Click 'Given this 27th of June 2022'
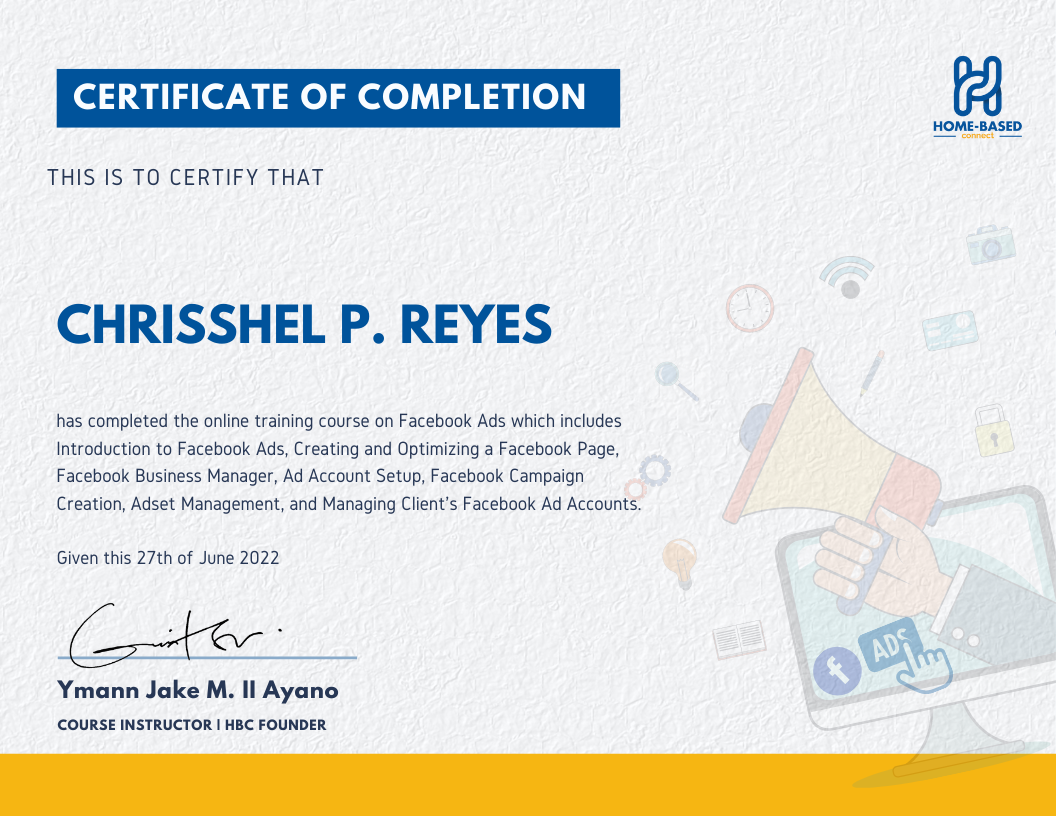 click(x=168, y=558)
